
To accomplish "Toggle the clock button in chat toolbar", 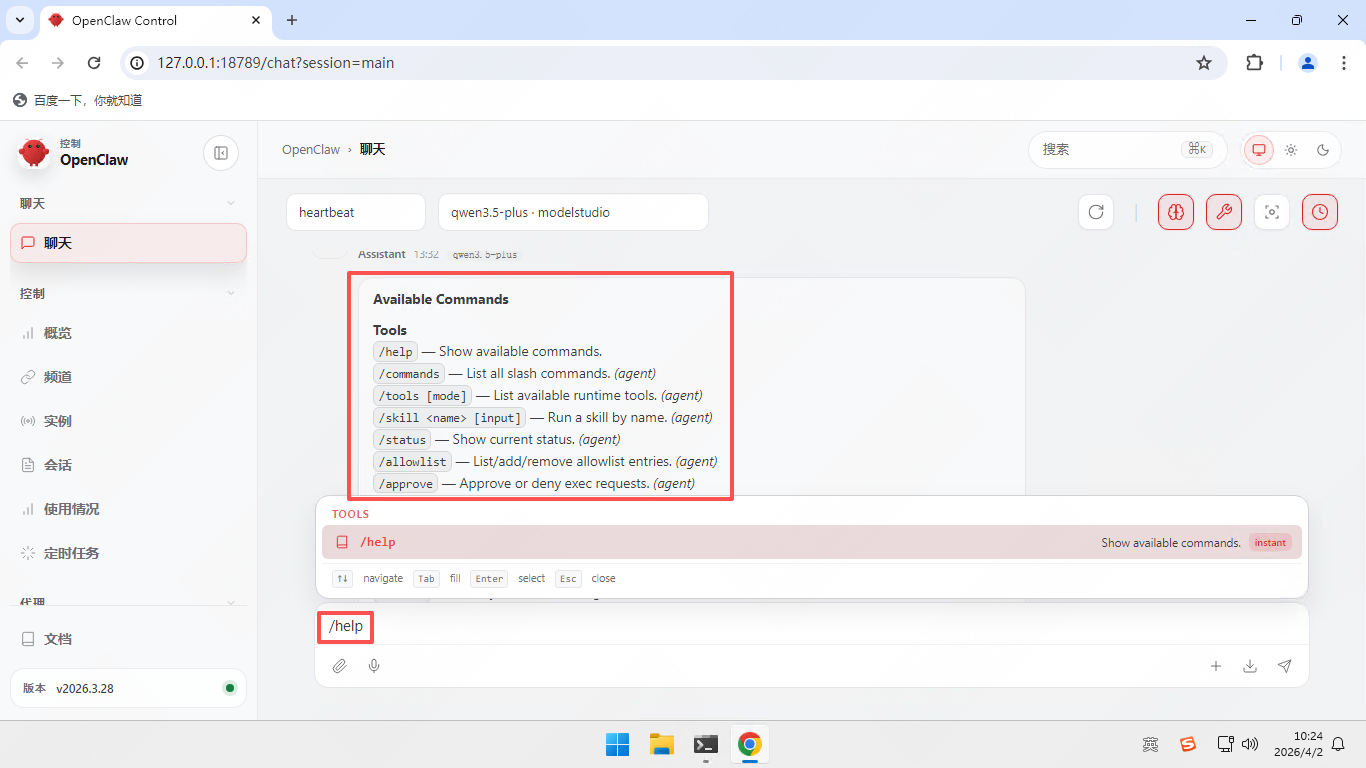I will [1320, 212].
